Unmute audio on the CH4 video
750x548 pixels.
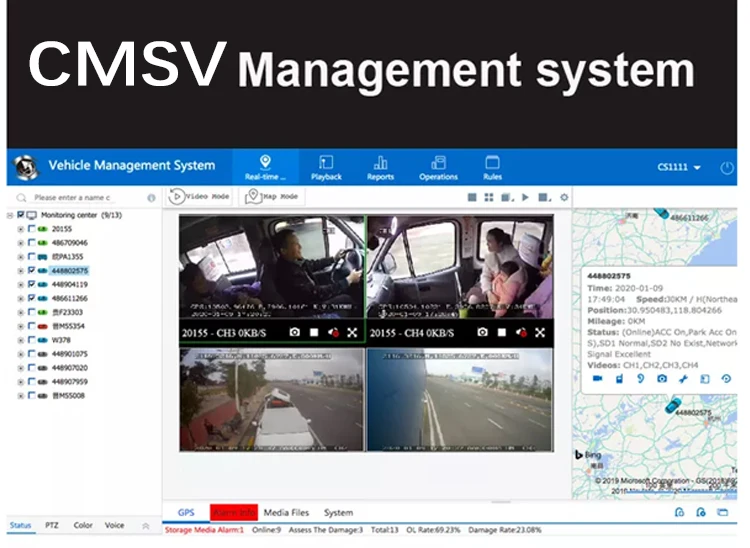(521, 332)
